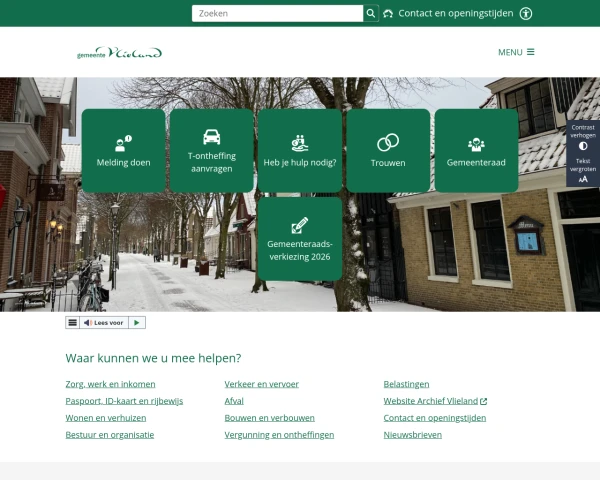Toggle Contrast verhogen

click(x=583, y=137)
